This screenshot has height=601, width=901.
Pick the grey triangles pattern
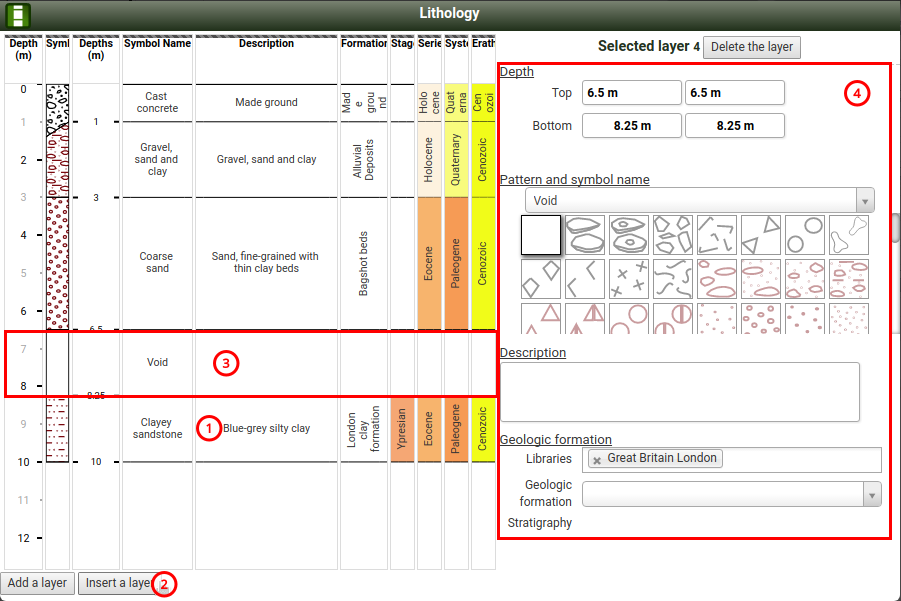coord(760,235)
